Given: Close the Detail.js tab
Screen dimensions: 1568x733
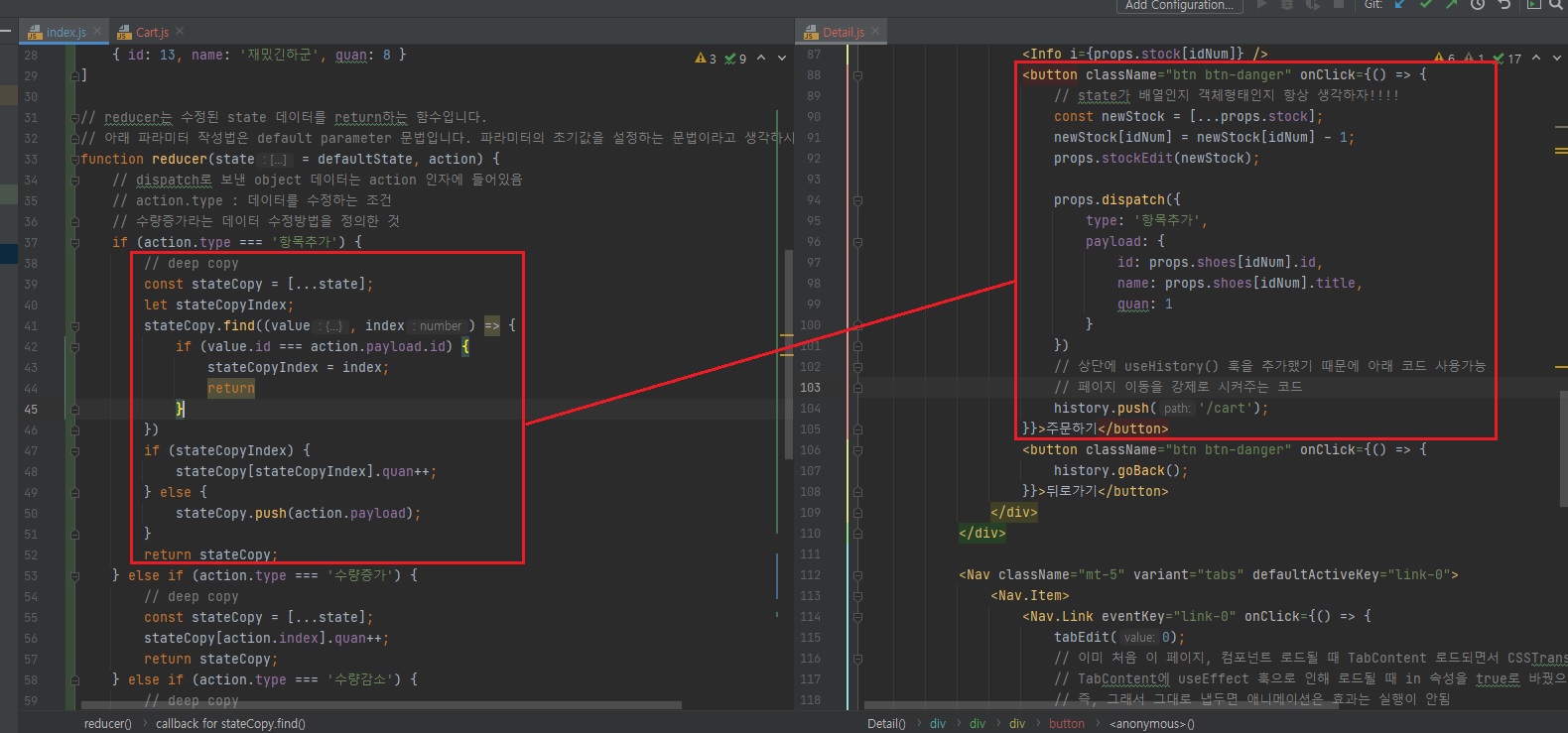Looking at the screenshot, I should click(x=876, y=32).
